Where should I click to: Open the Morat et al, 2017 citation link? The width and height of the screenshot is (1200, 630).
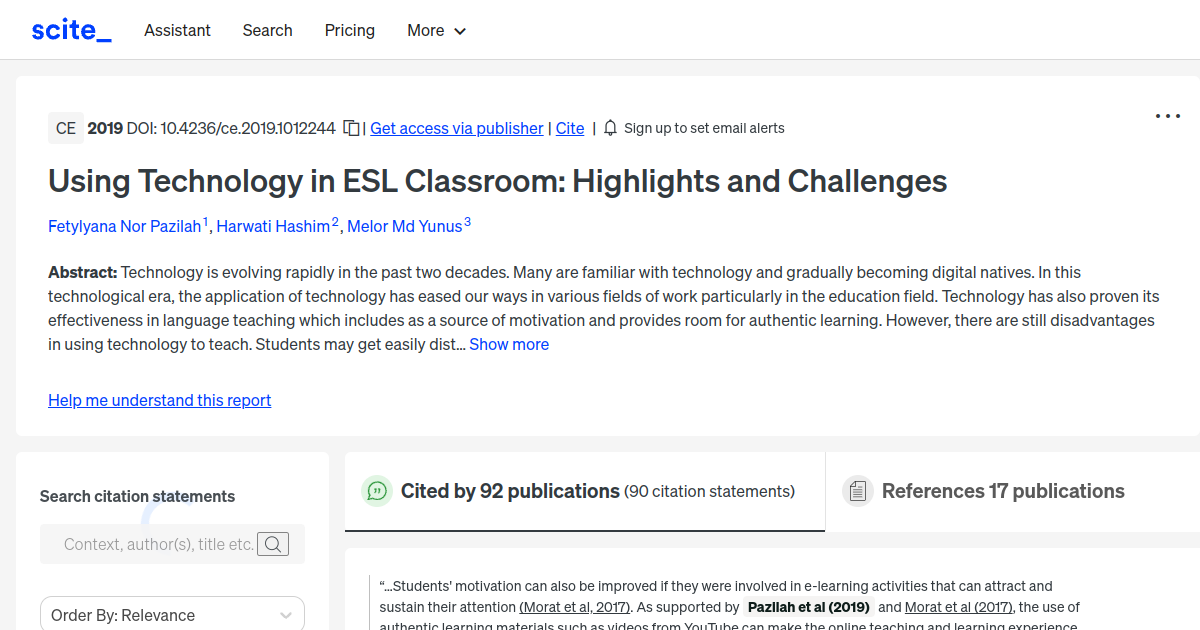click(575, 606)
